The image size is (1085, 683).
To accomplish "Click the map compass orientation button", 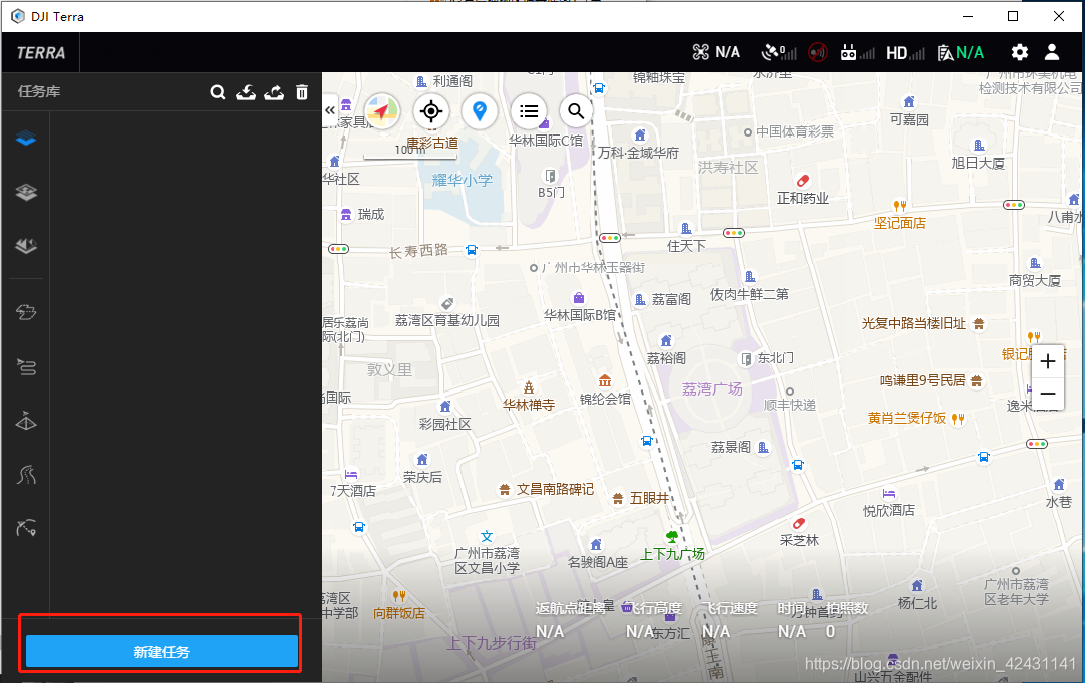I will [x=382, y=111].
